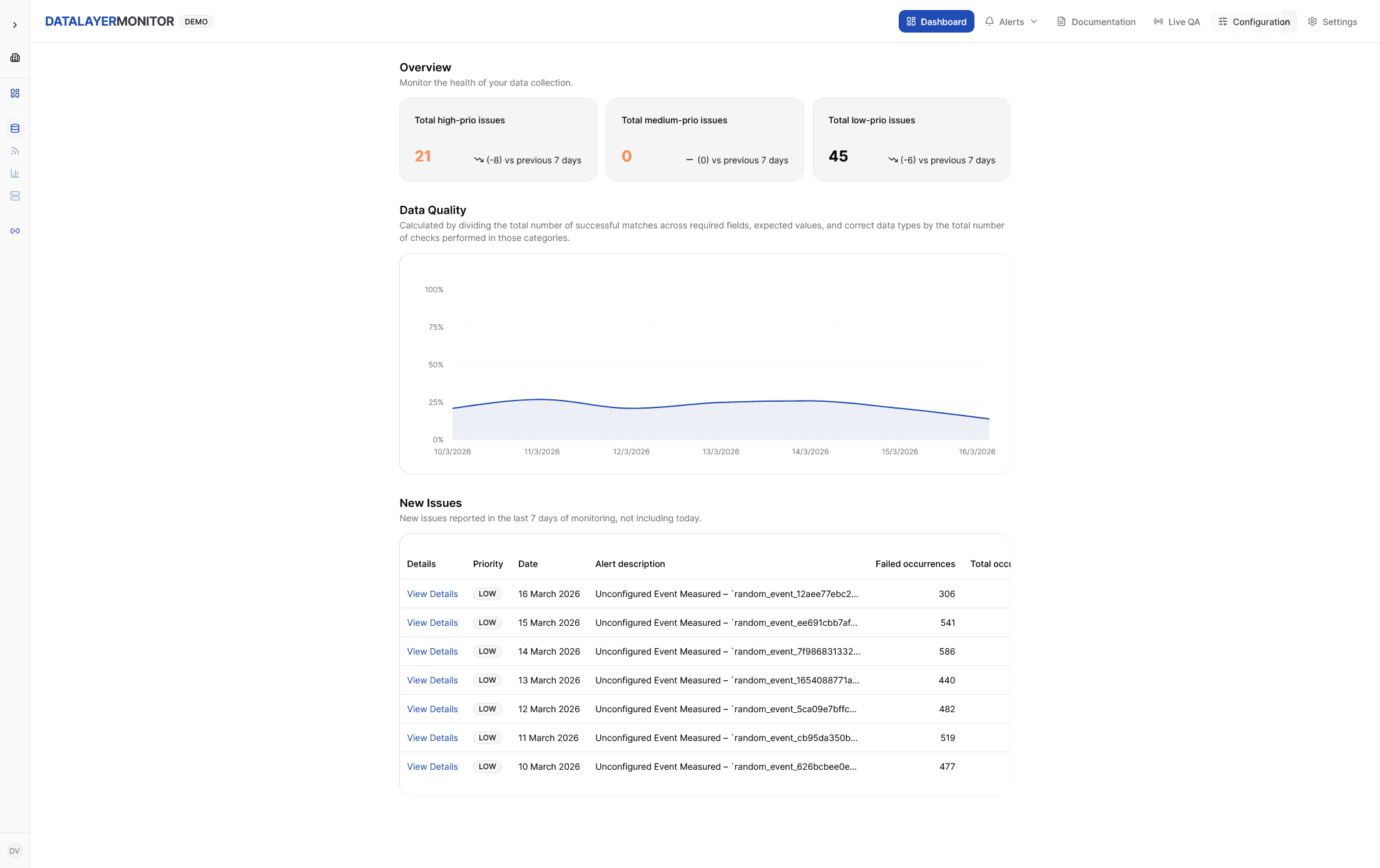Click the low-prio count 45
This screenshot has height=868, width=1380.
839,156
